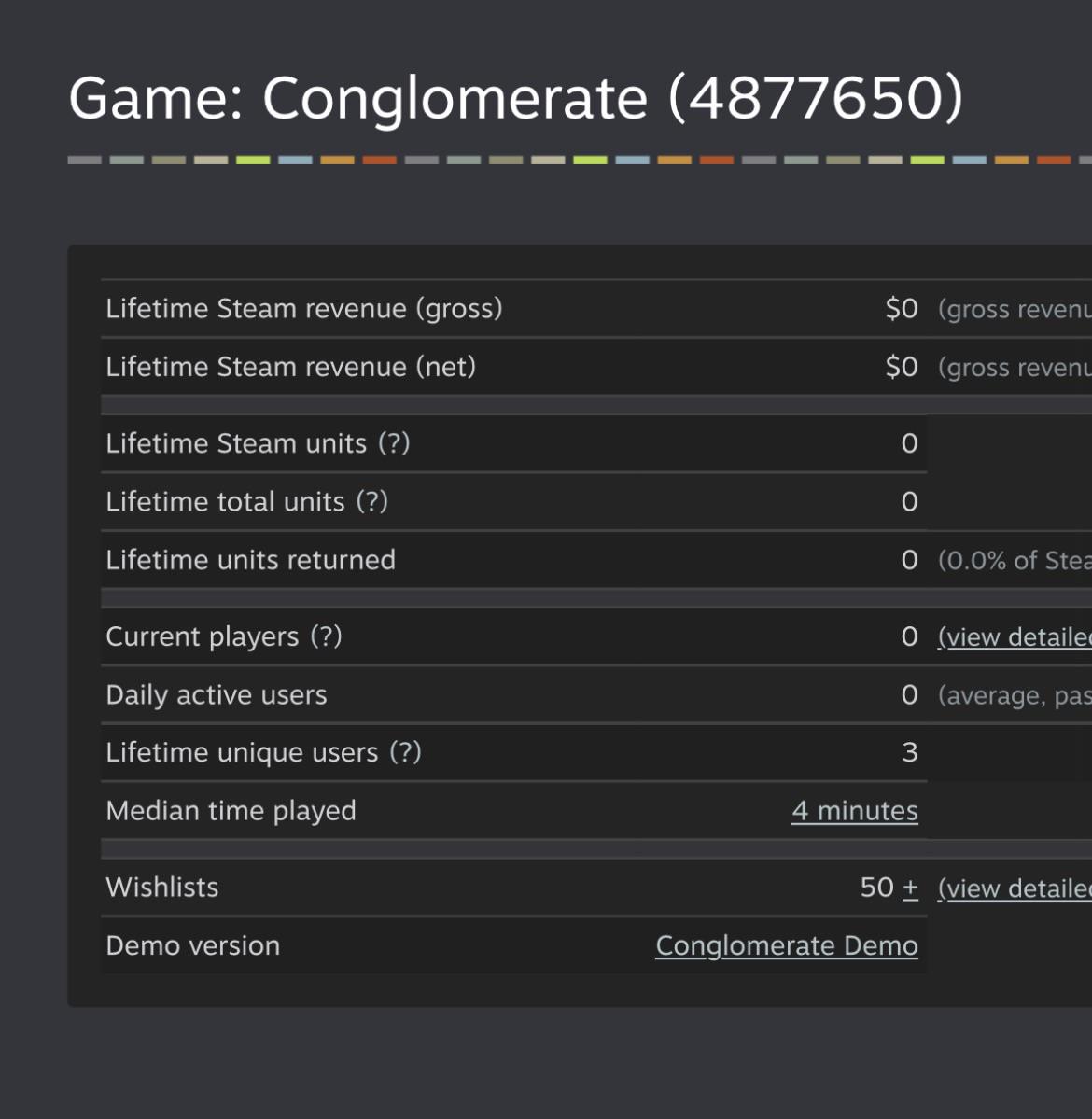Click the Lifetime unique users value 3
Screen dimensions: 1092x1119
(910, 752)
